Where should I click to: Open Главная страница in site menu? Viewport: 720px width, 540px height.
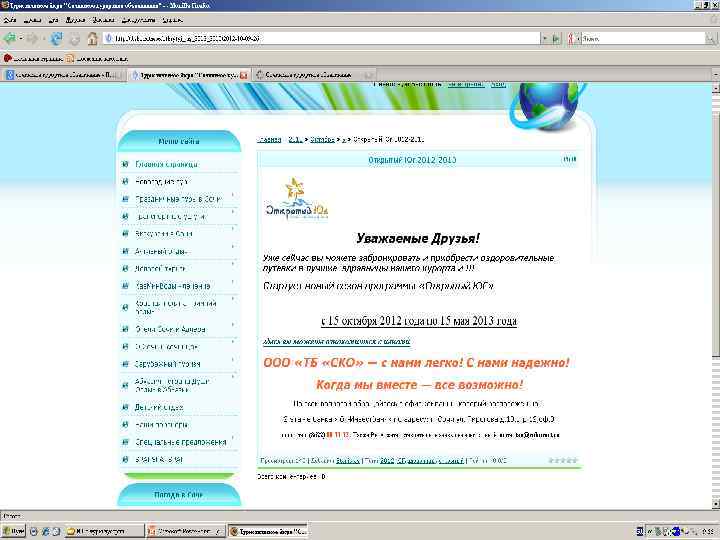167,164
